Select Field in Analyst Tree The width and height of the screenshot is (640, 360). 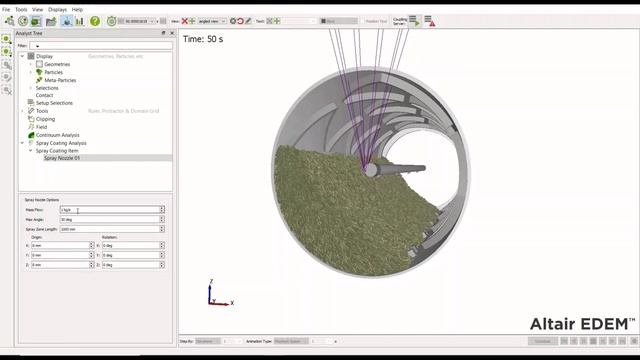[41, 127]
